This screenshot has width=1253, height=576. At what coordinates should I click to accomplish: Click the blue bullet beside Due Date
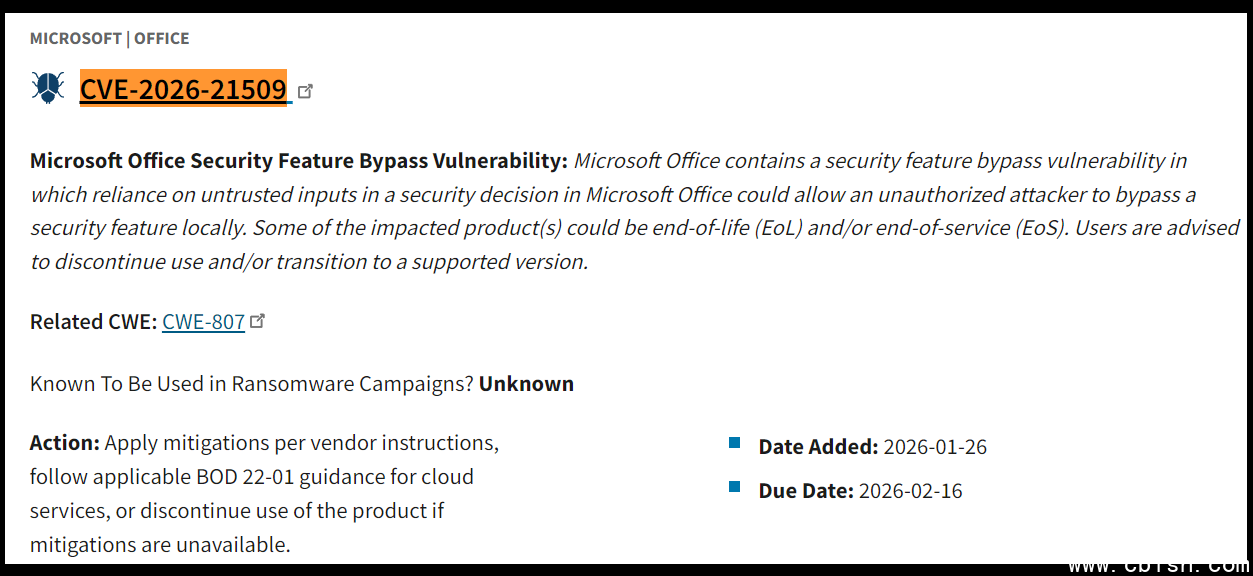coord(735,487)
